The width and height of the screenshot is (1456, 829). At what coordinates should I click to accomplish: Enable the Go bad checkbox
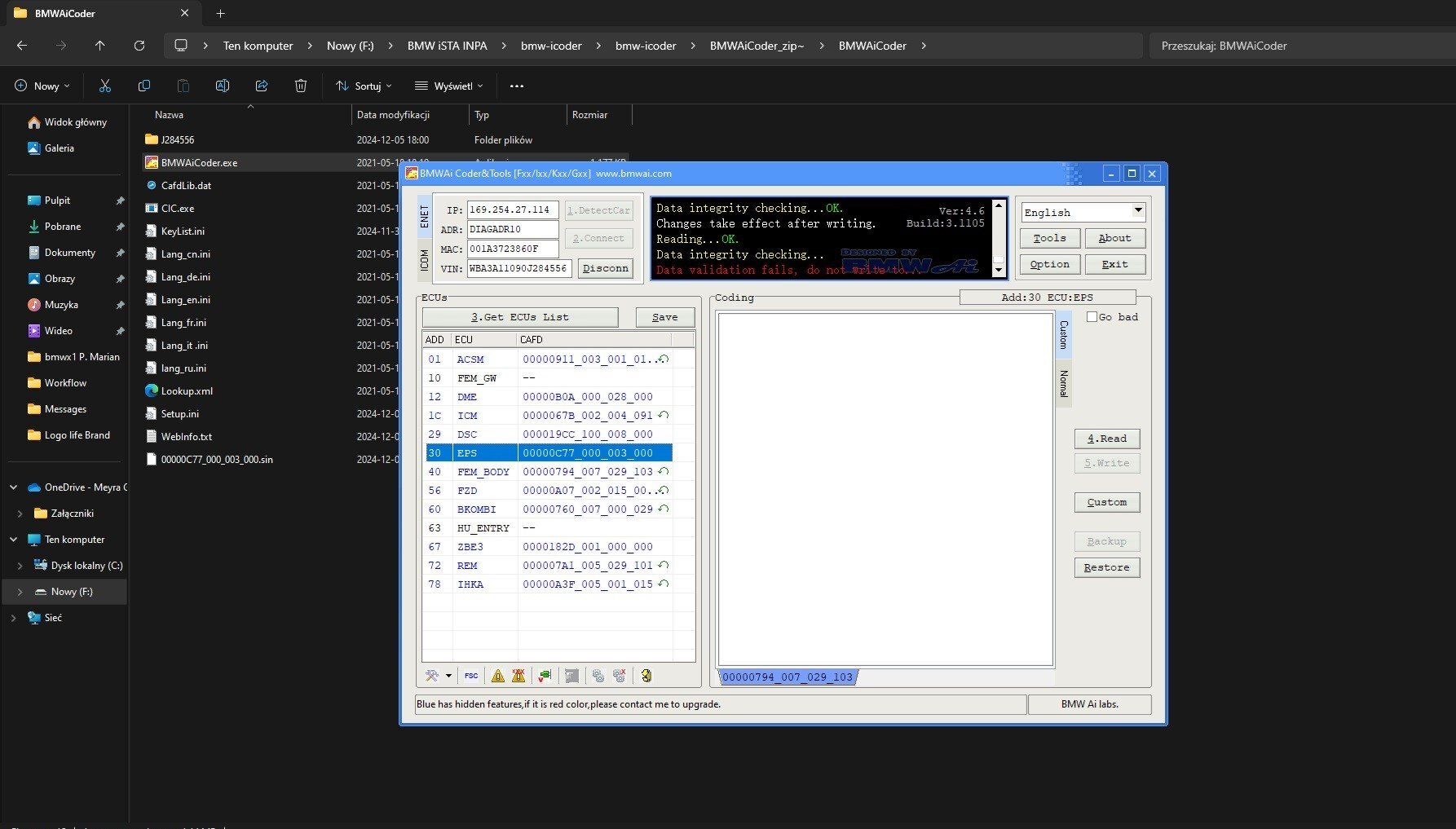(x=1092, y=317)
